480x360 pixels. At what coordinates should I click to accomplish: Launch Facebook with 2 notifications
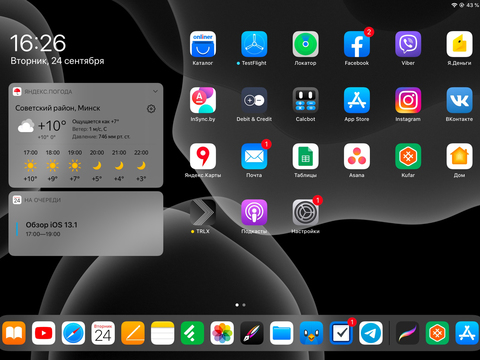tap(357, 44)
